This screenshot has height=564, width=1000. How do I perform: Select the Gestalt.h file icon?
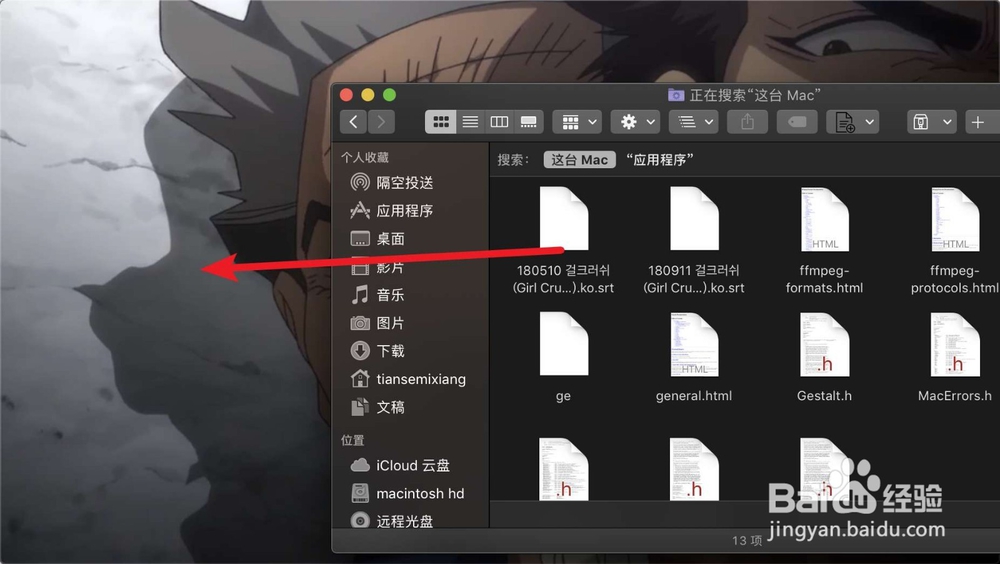pyautogui.click(x=825, y=344)
